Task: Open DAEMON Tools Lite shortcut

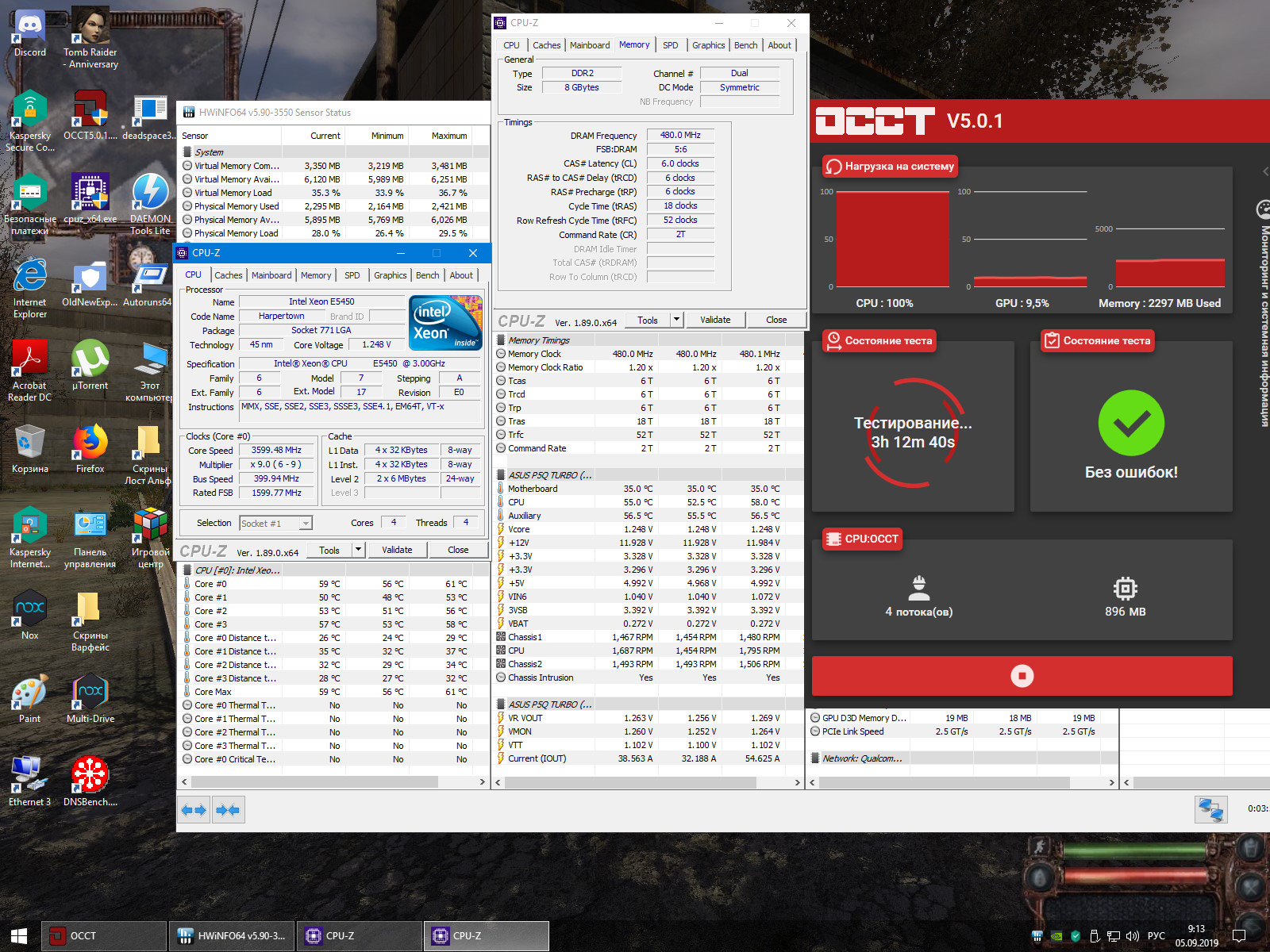Action: coord(150,204)
